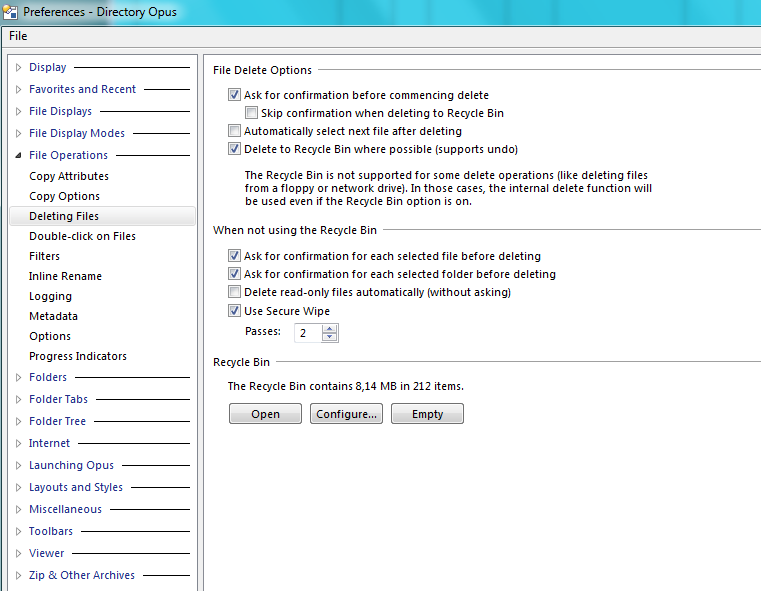The width and height of the screenshot is (761, 591).
Task: Enable Delete read-only files automatically
Action: [x=234, y=292]
